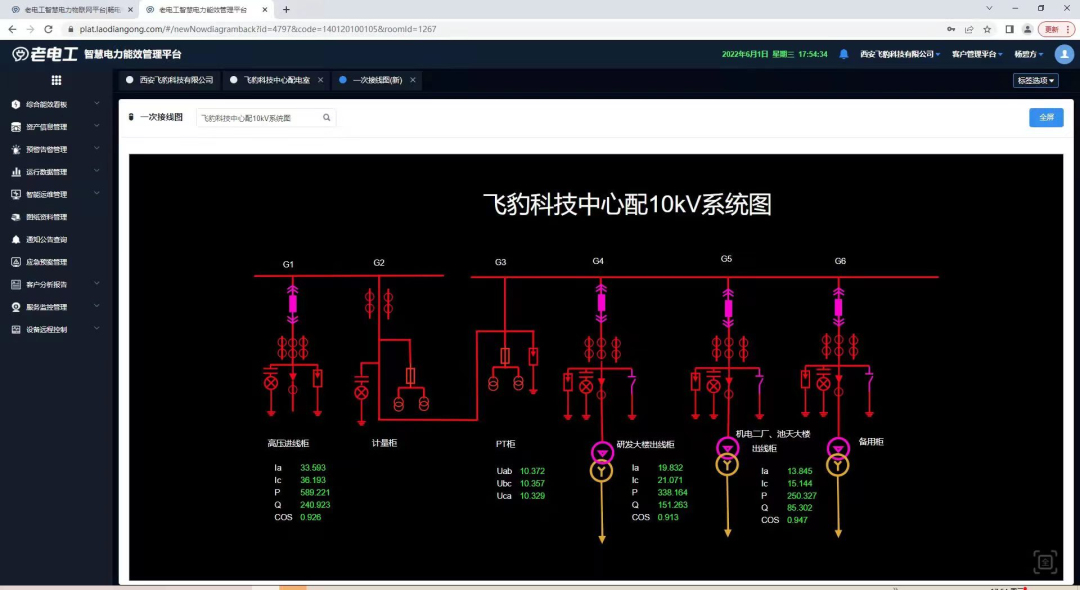The height and width of the screenshot is (590, 1080).
Task: Reload the page with the browser refresh icon
Action: pos(48,29)
